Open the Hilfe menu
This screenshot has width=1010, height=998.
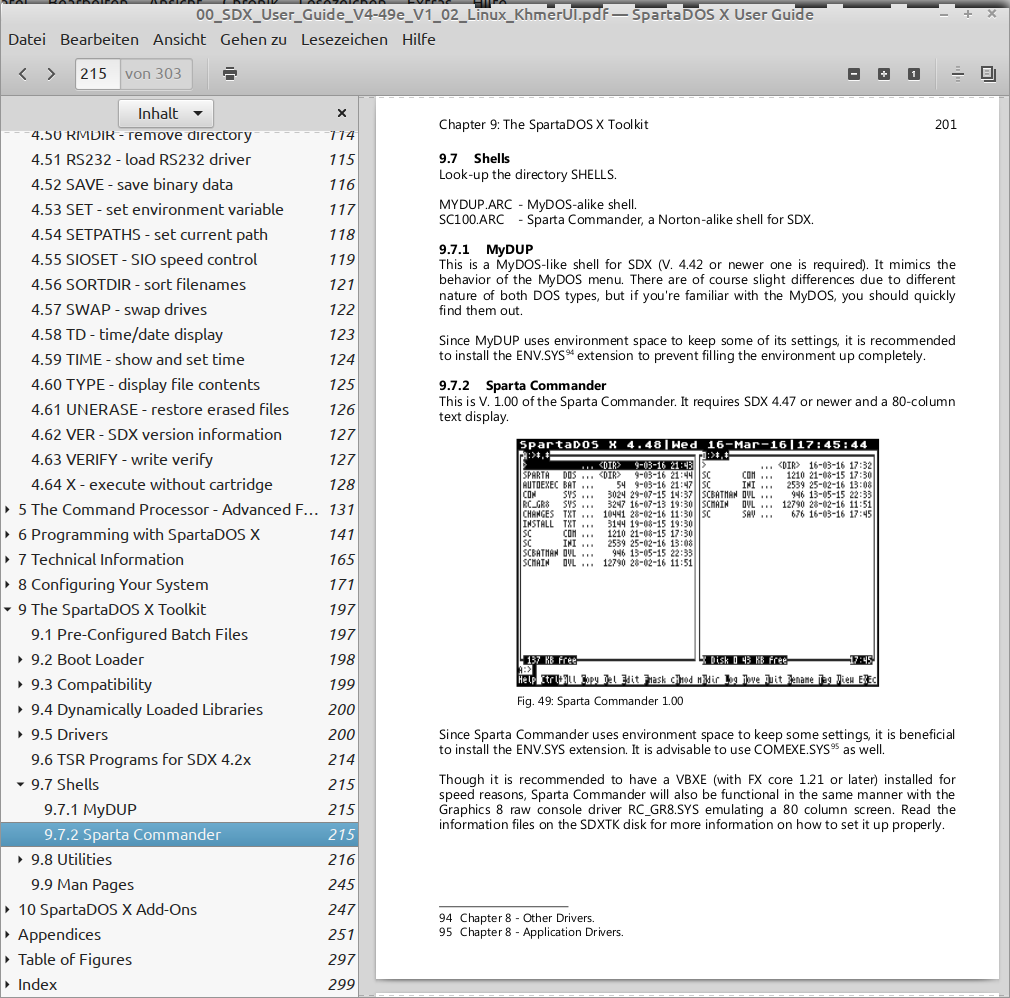tap(419, 40)
